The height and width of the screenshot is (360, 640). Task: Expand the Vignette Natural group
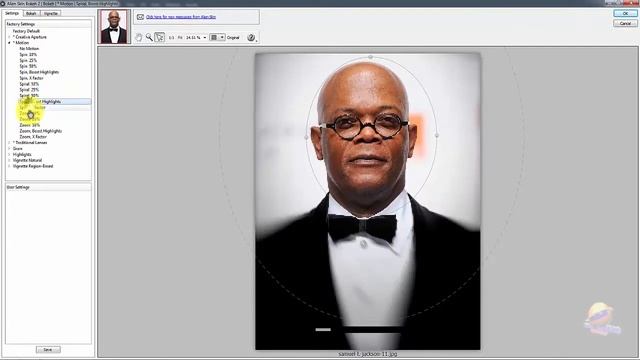tap(9, 160)
